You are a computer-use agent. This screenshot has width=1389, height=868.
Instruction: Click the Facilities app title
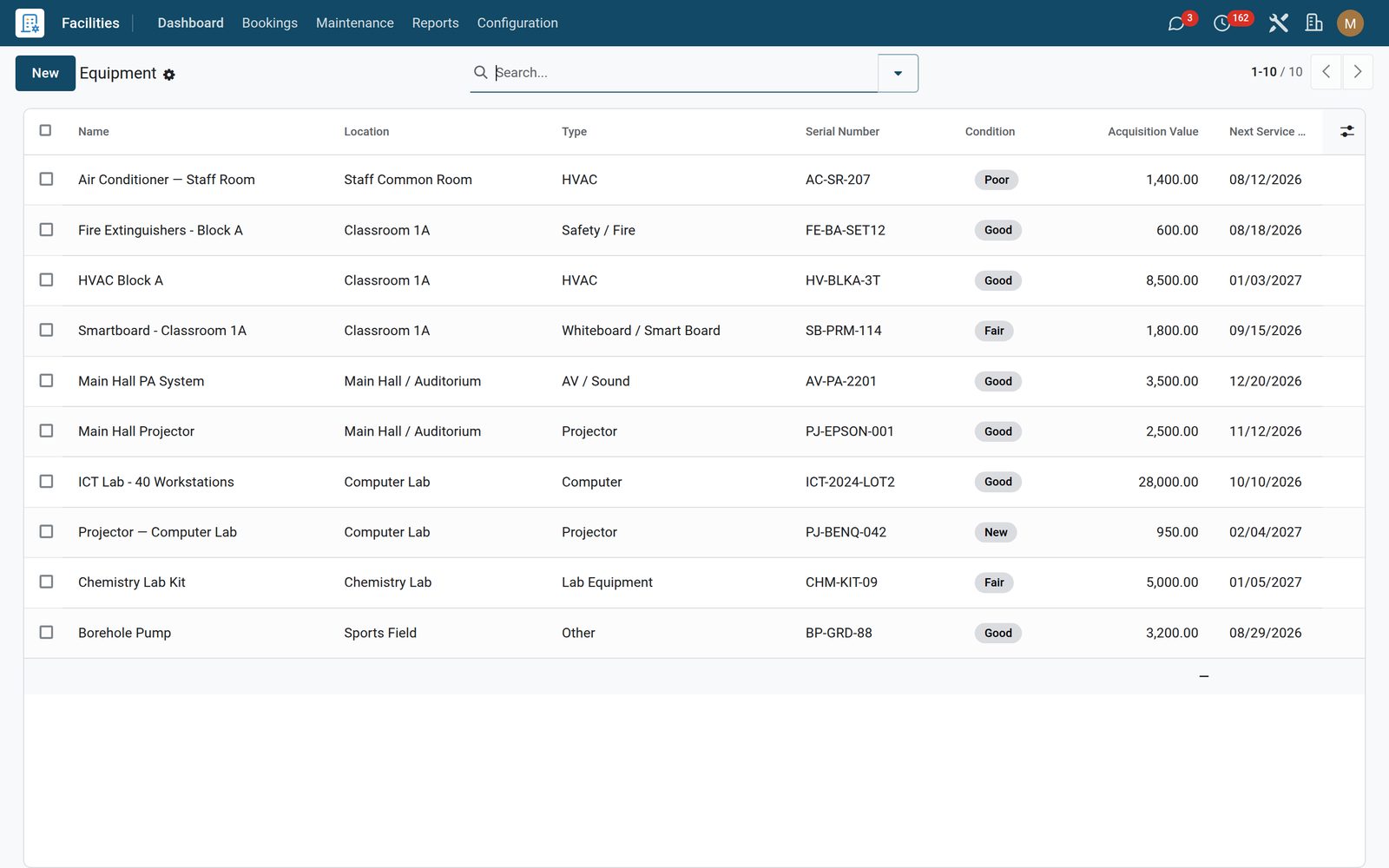tap(90, 23)
